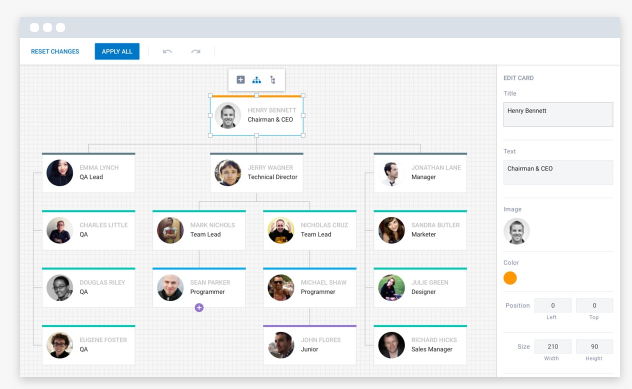Click top-middle resize handle of selected card
Image resolution: width=632 pixels, height=389 pixels.
point(256,96)
